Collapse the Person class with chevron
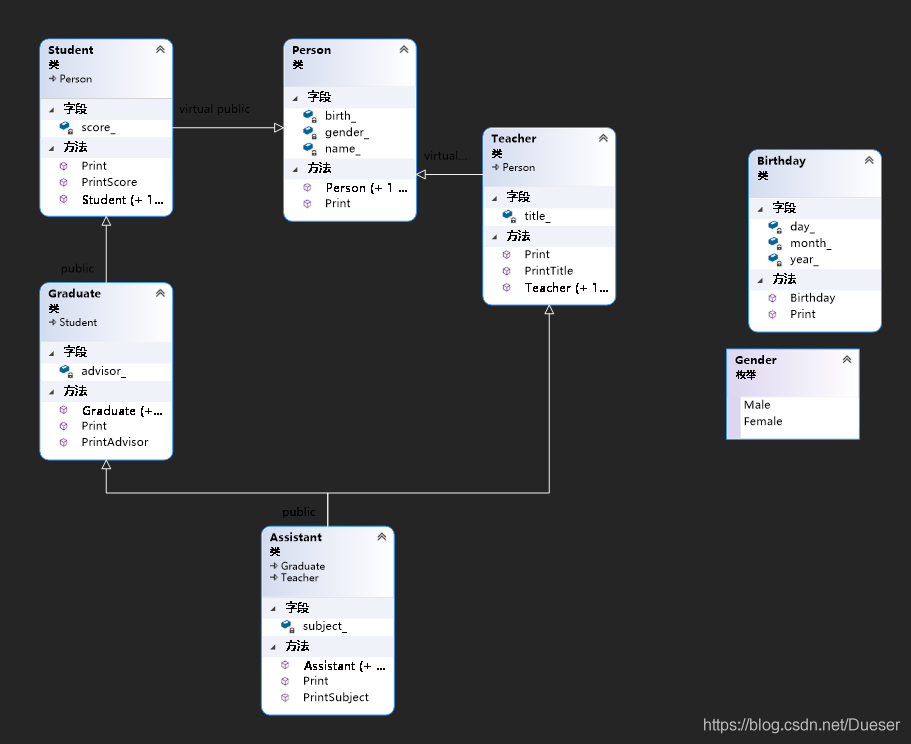This screenshot has height=744, width=911. pos(404,49)
